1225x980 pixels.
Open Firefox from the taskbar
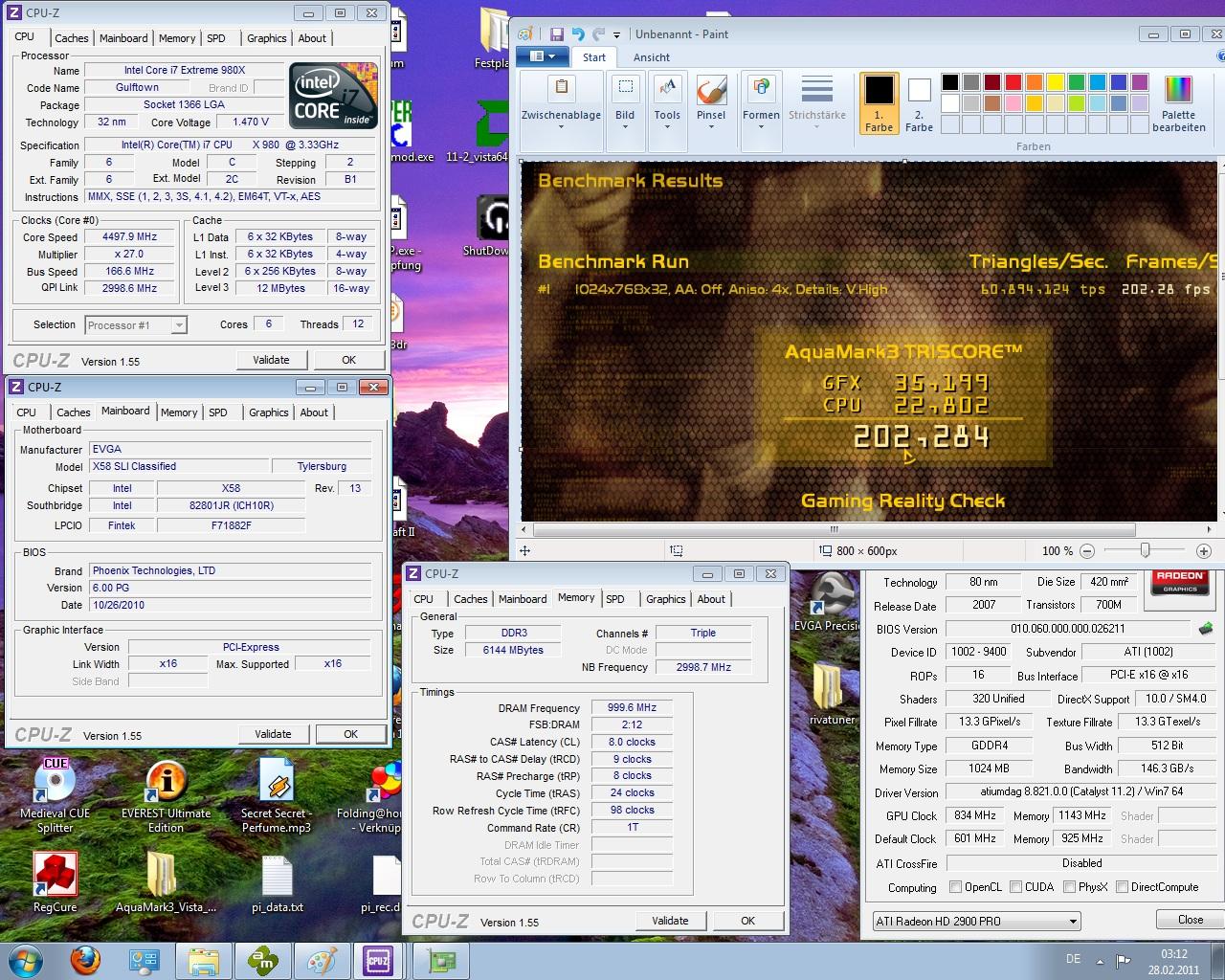point(85,960)
